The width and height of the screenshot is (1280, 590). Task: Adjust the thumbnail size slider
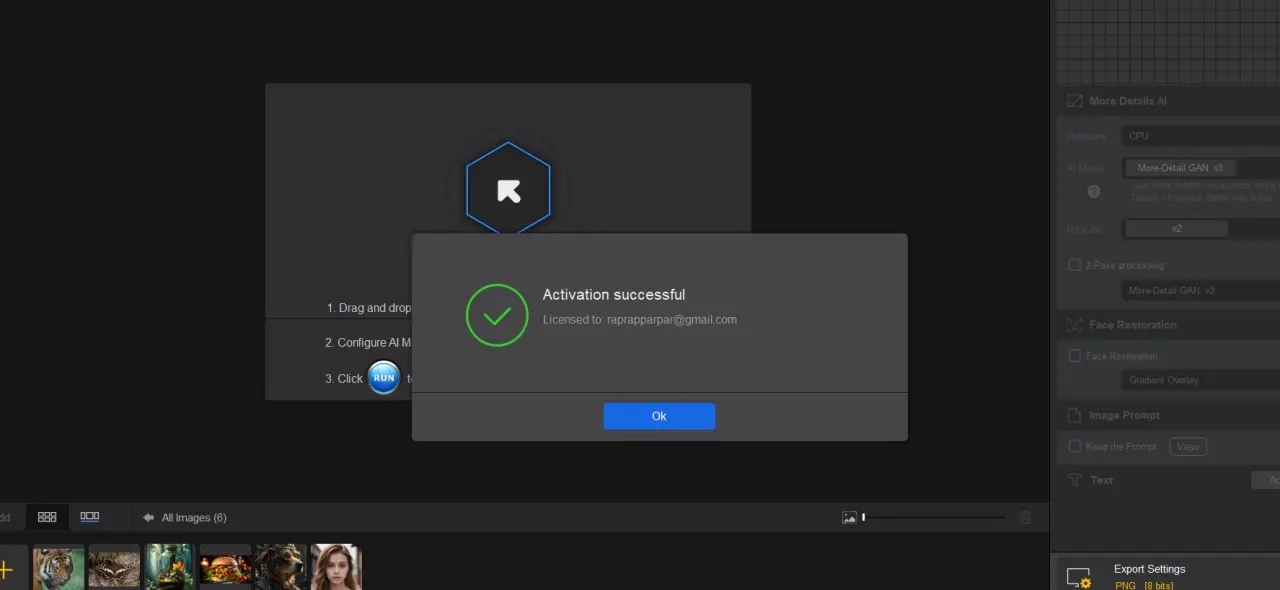pyautogui.click(x=934, y=517)
